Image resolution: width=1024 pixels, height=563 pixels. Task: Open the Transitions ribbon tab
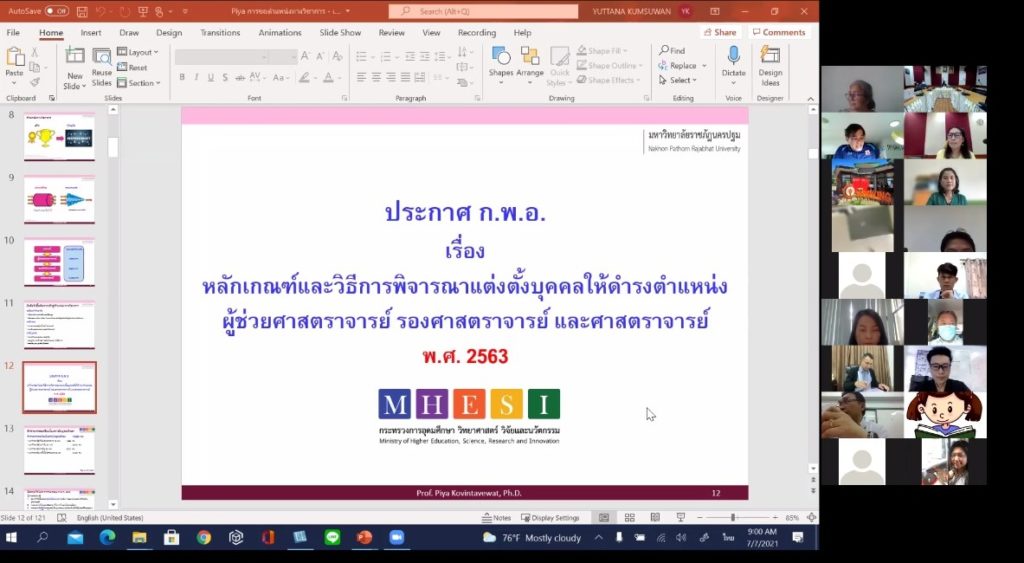pyautogui.click(x=220, y=32)
